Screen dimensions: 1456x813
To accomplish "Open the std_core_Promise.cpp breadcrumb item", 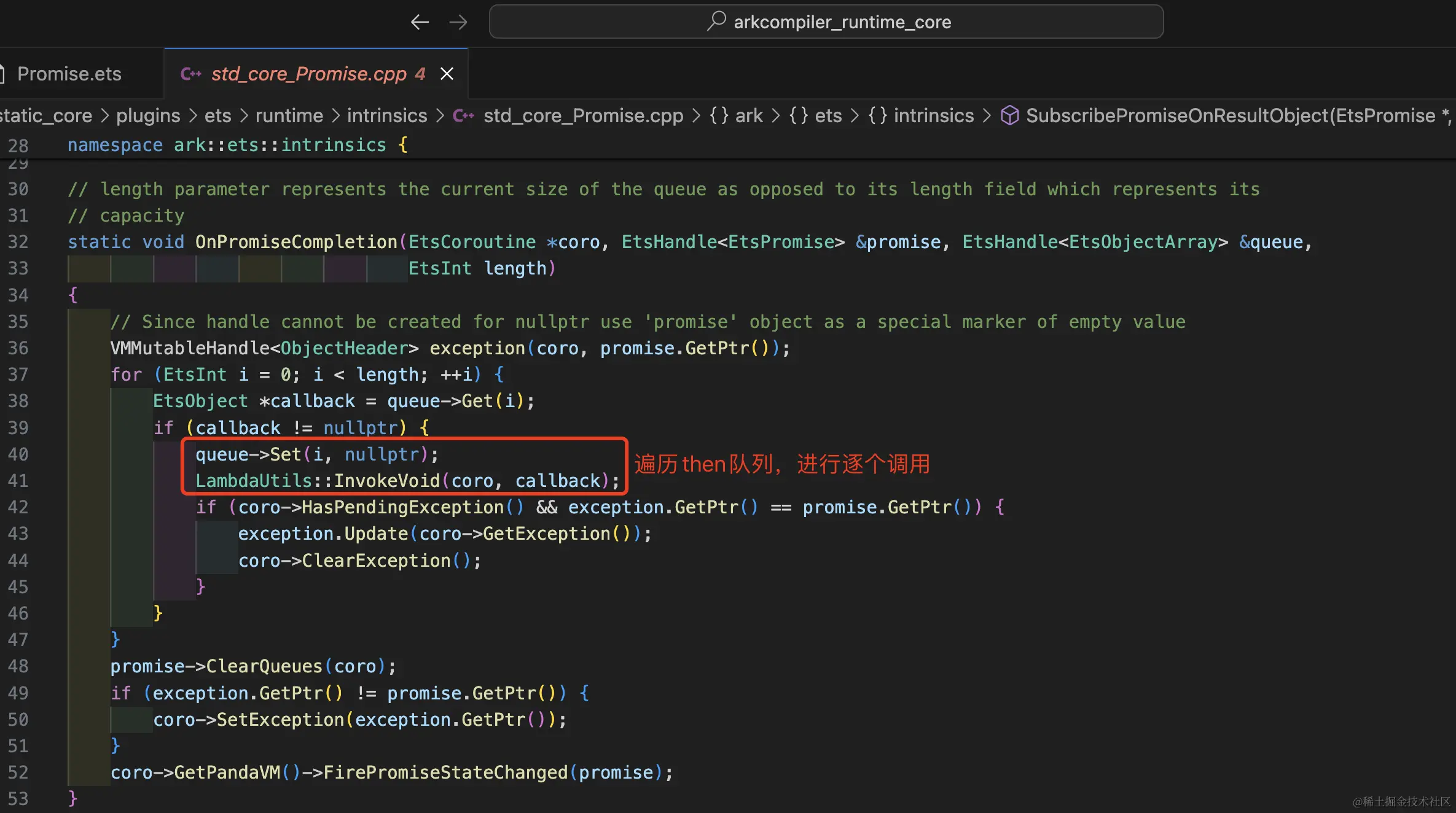I will pos(583,115).
